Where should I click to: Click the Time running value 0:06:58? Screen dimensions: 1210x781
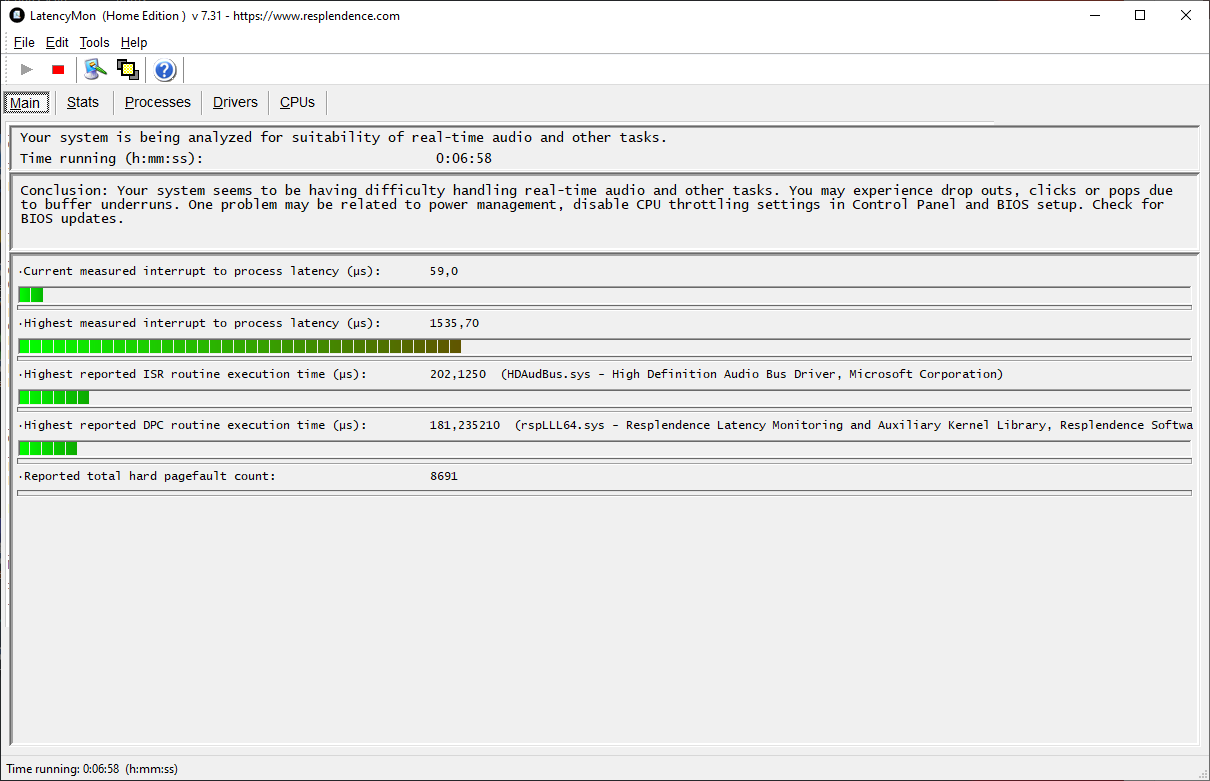point(463,158)
